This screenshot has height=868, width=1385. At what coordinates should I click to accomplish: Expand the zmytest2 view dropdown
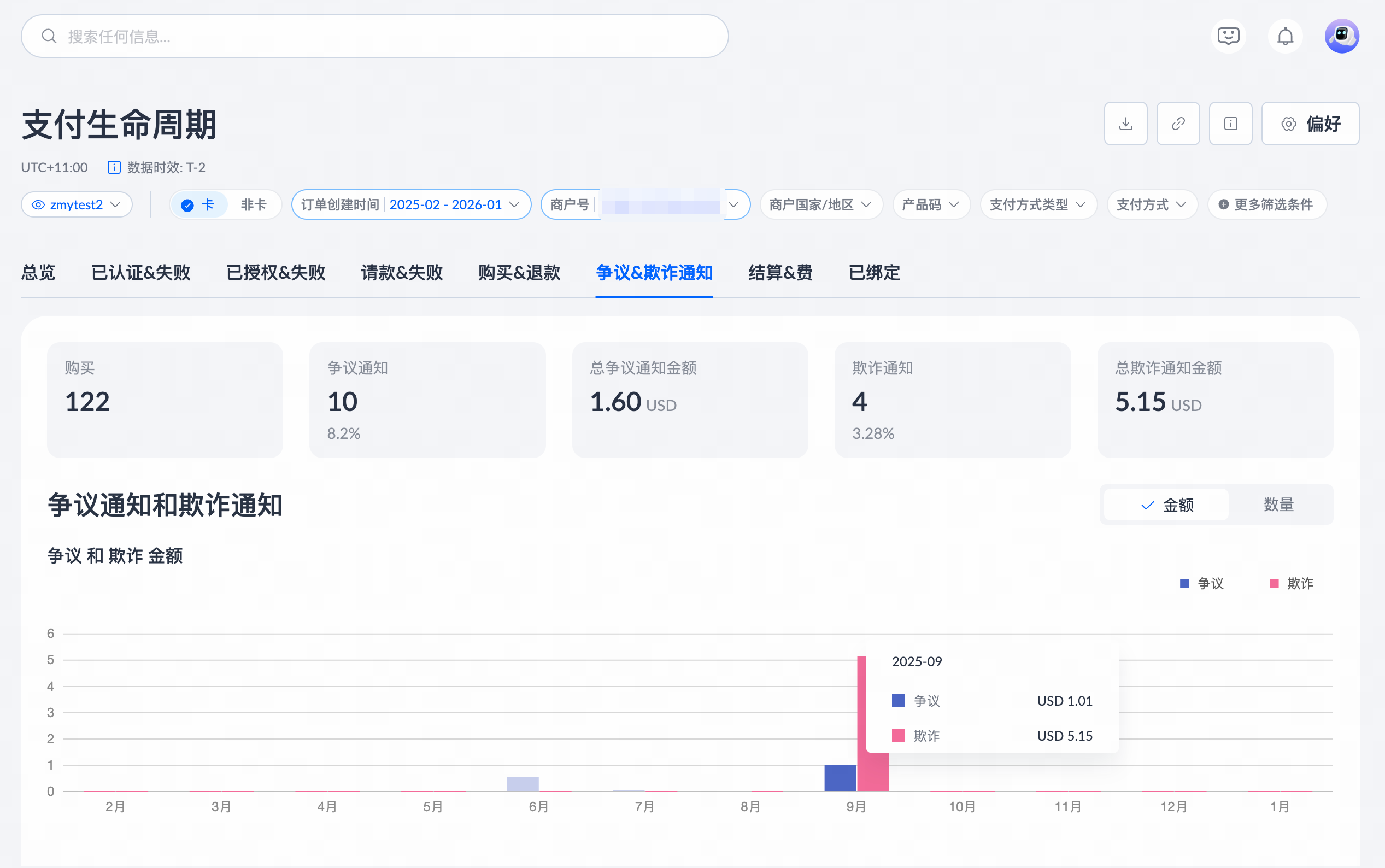coord(77,204)
